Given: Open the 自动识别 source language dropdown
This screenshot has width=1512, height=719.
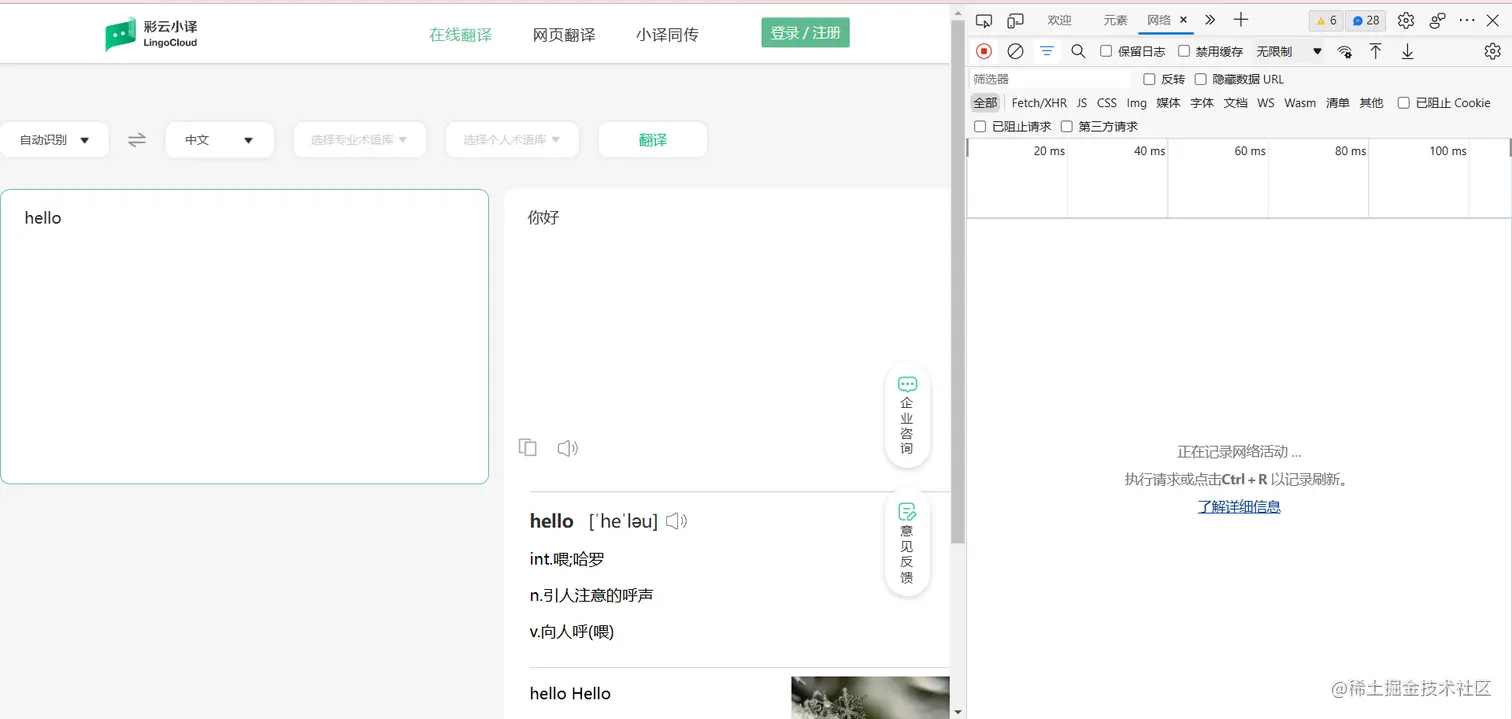Looking at the screenshot, I should 54,140.
